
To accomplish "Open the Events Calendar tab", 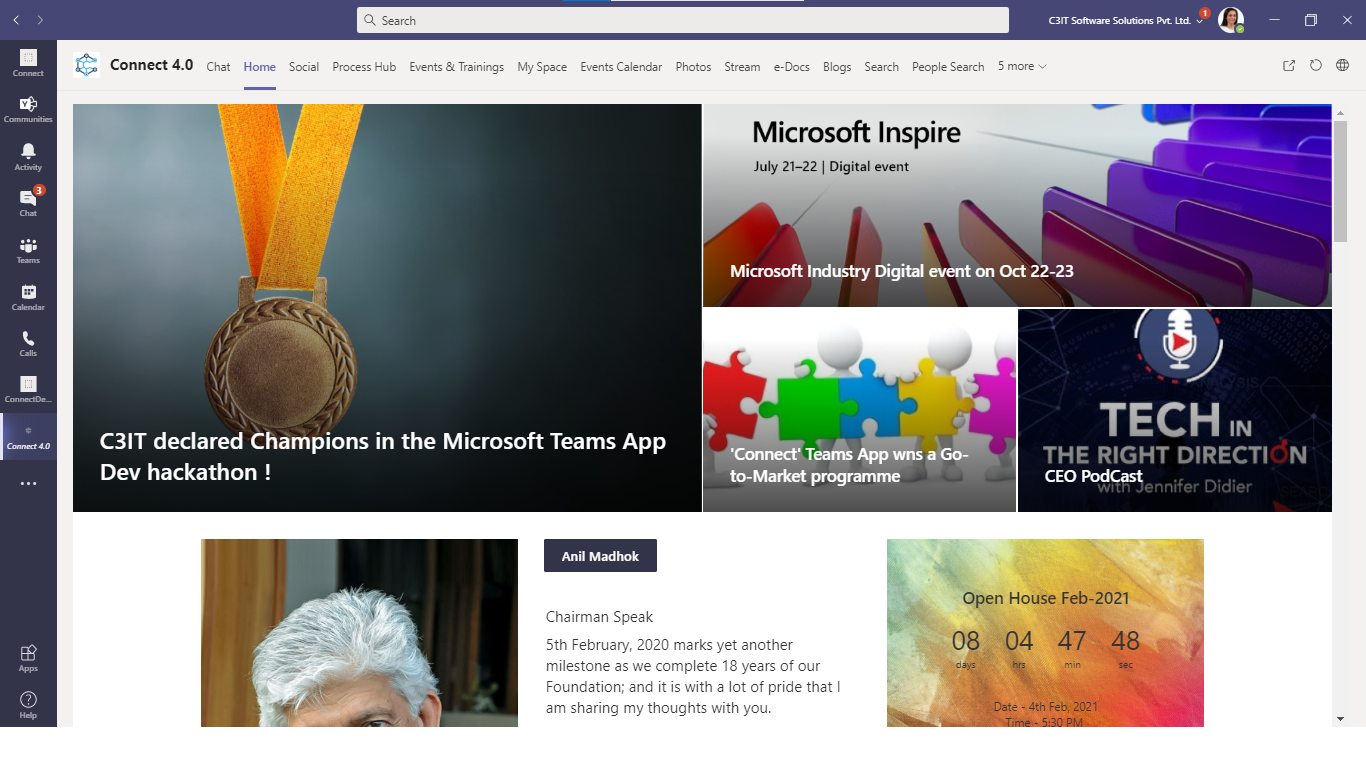I will coord(621,67).
